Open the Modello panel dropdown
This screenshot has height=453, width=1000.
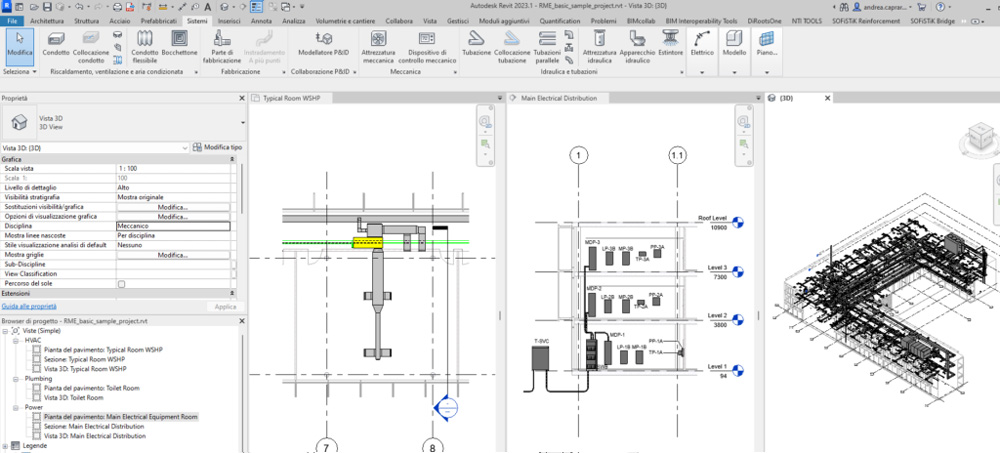(x=734, y=72)
